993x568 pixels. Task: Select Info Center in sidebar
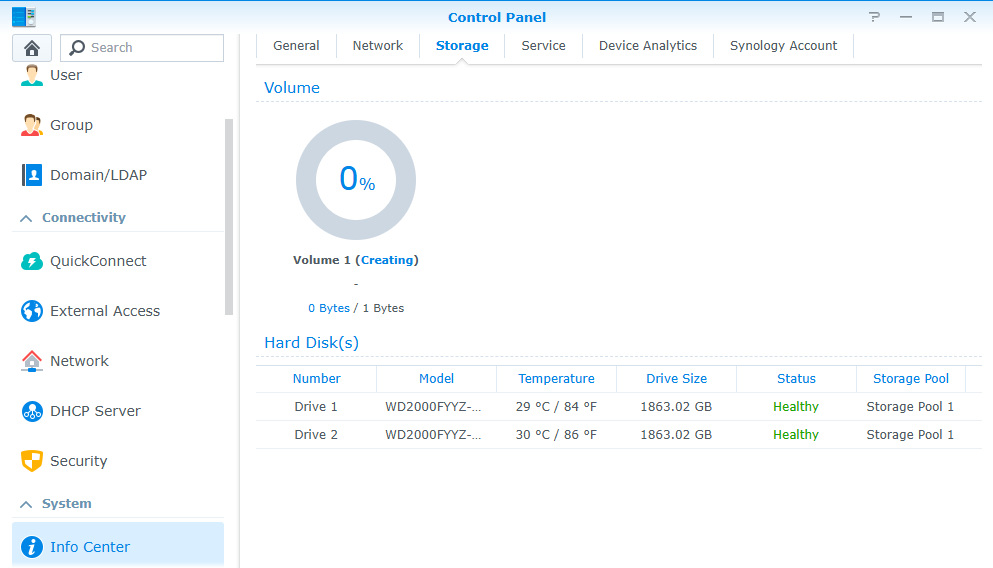coord(90,547)
